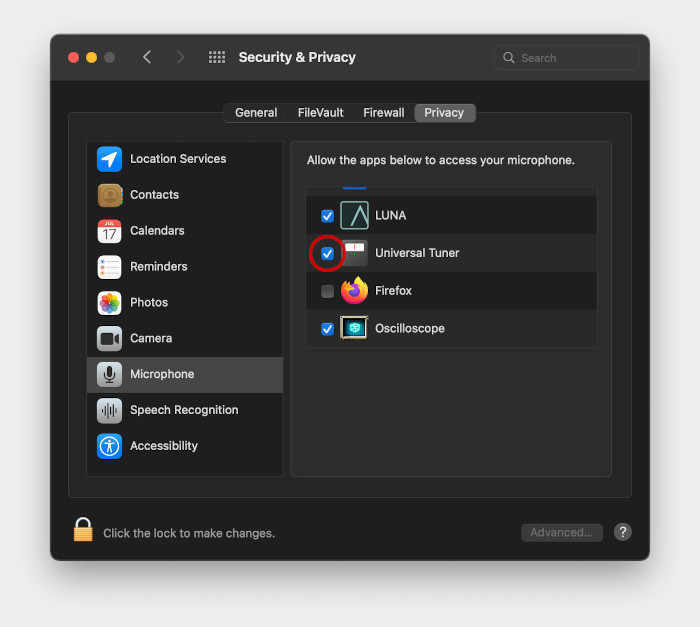Select the Location Services icon in sidebar
The width and height of the screenshot is (700, 627).
110,159
